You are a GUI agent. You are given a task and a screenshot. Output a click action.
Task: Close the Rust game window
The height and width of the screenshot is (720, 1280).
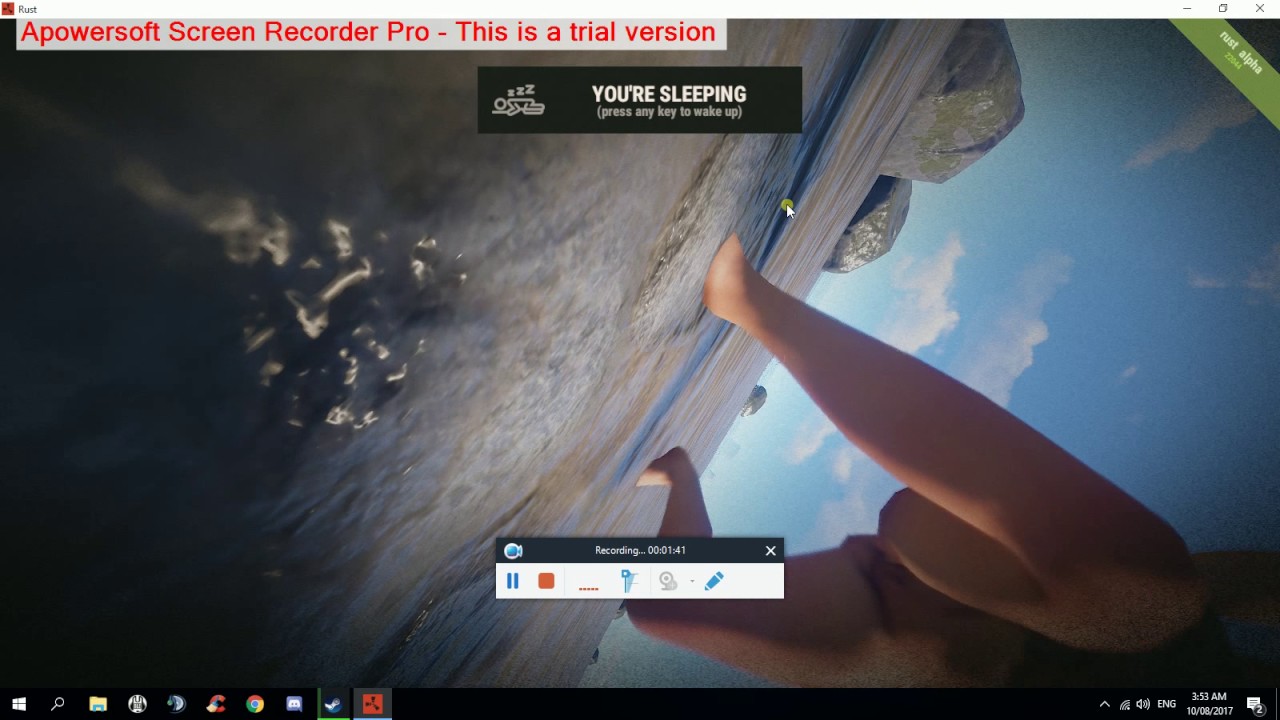tap(1260, 9)
